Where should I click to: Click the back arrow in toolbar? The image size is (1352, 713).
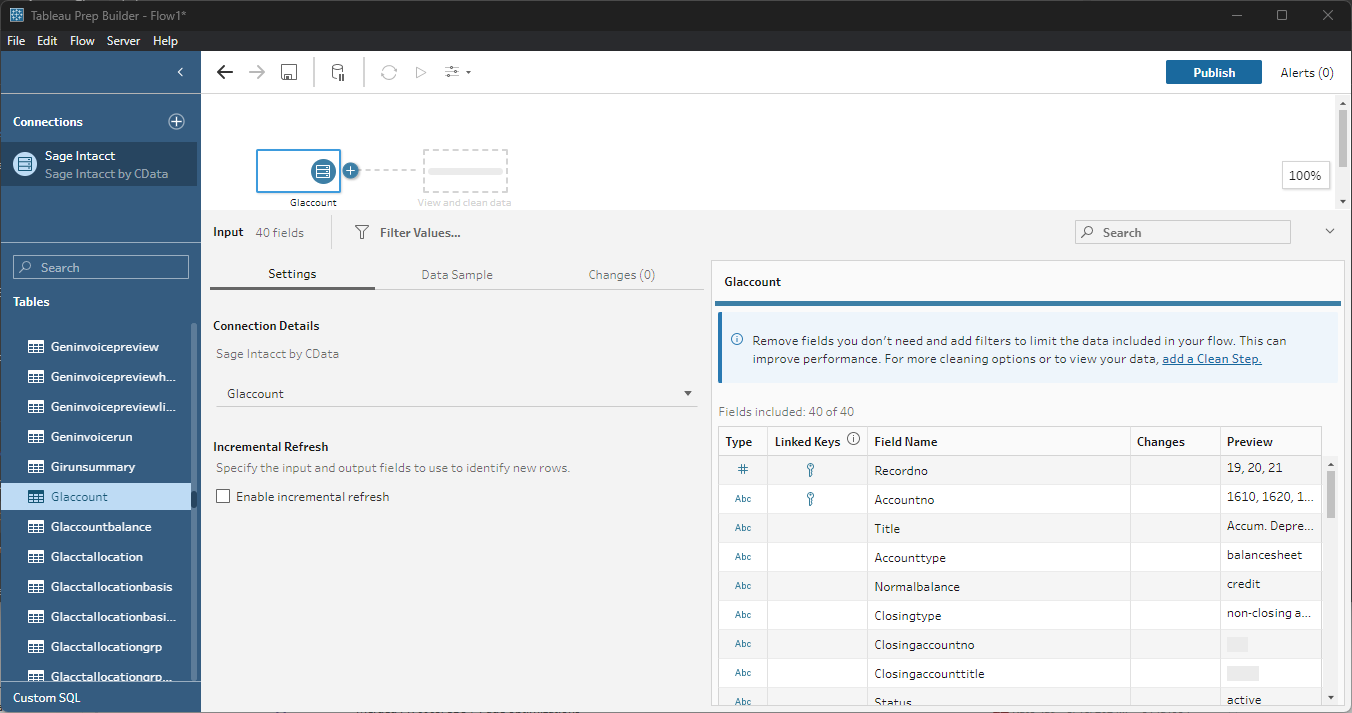pyautogui.click(x=225, y=72)
